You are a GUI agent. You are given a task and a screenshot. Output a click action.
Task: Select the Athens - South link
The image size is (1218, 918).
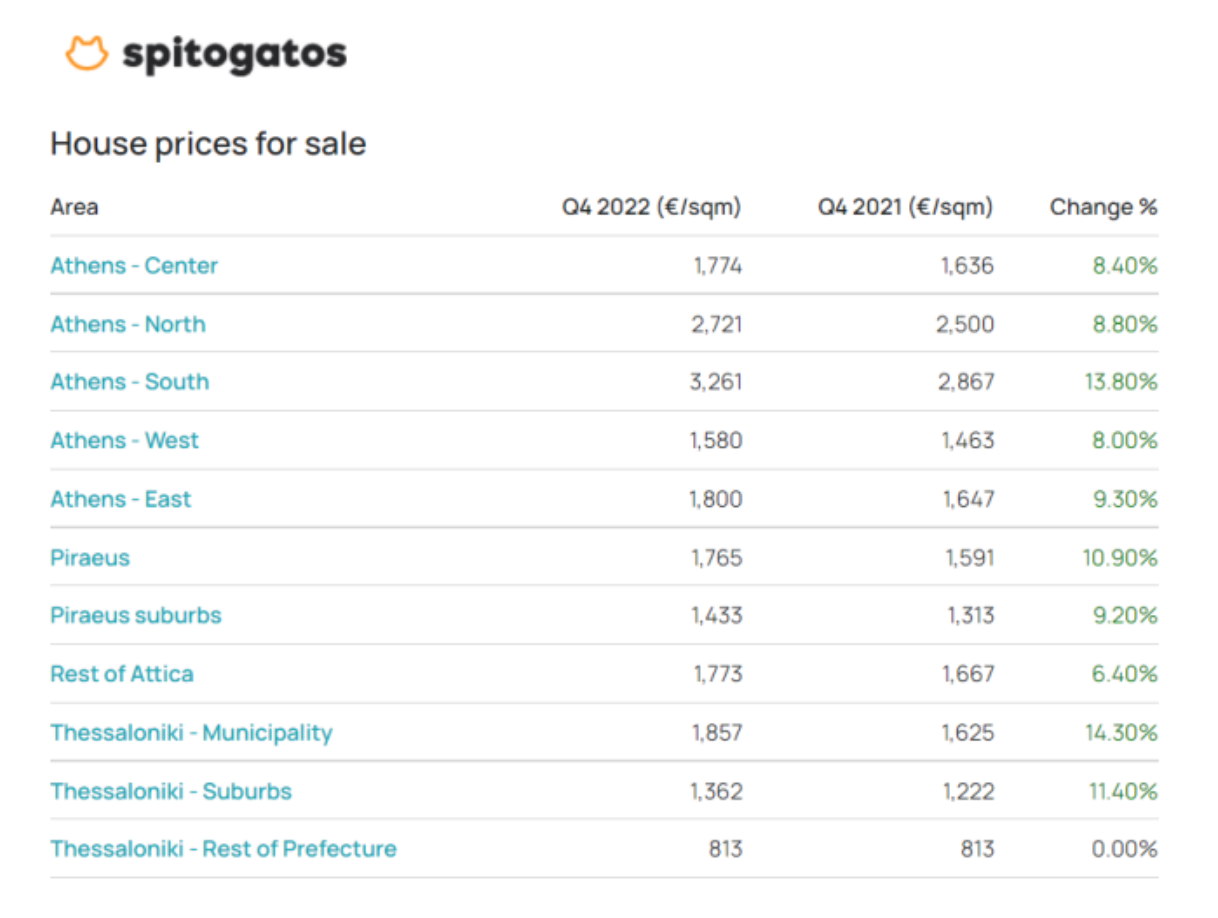pyautogui.click(x=130, y=382)
